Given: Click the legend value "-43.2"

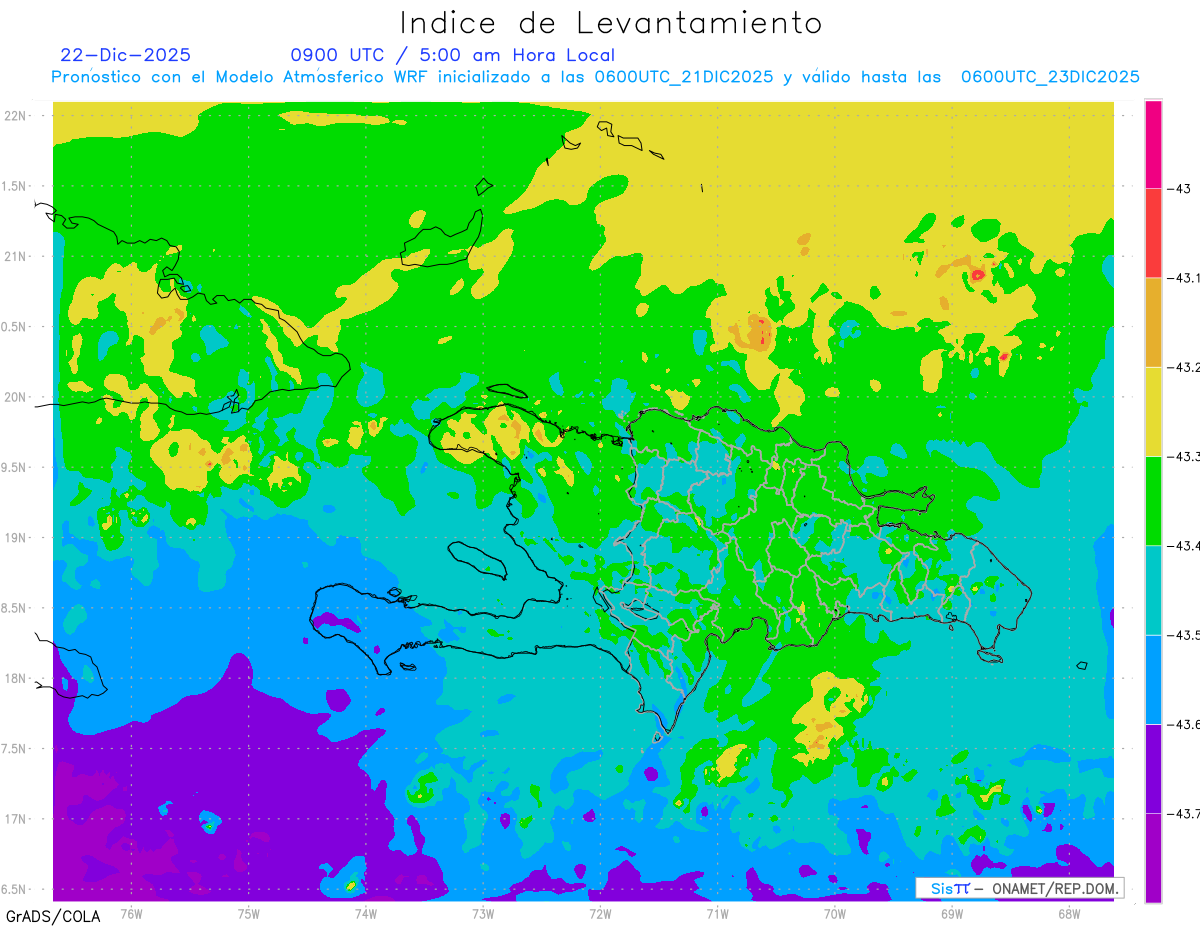Looking at the screenshot, I should (x=1183, y=367).
